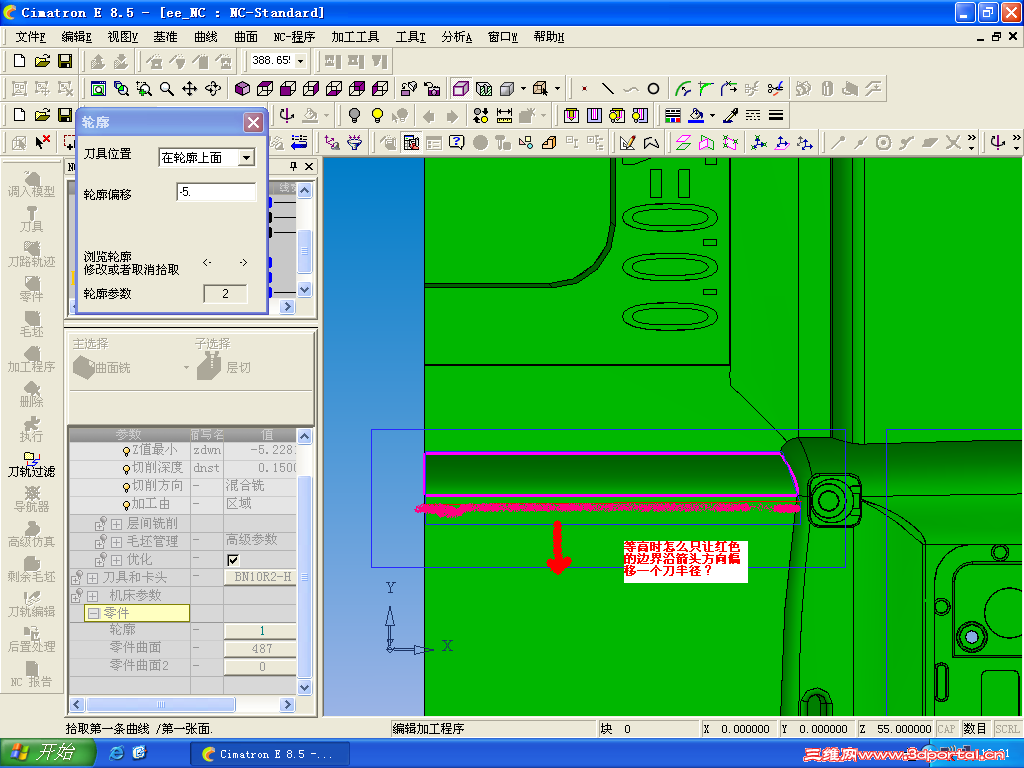1024x768 pixels.
Task: Select the magnifier zoom tool
Action: (x=167, y=88)
